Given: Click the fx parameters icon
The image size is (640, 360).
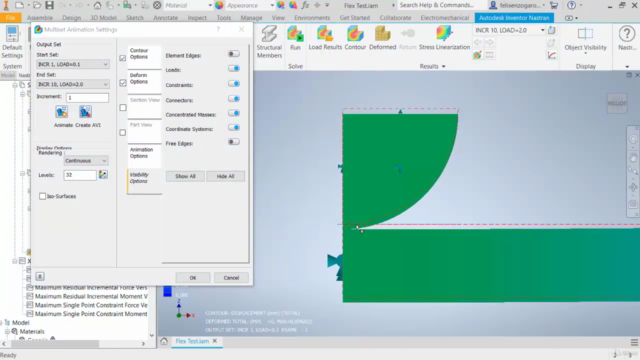Looking at the screenshot, I should (x=305, y=5).
